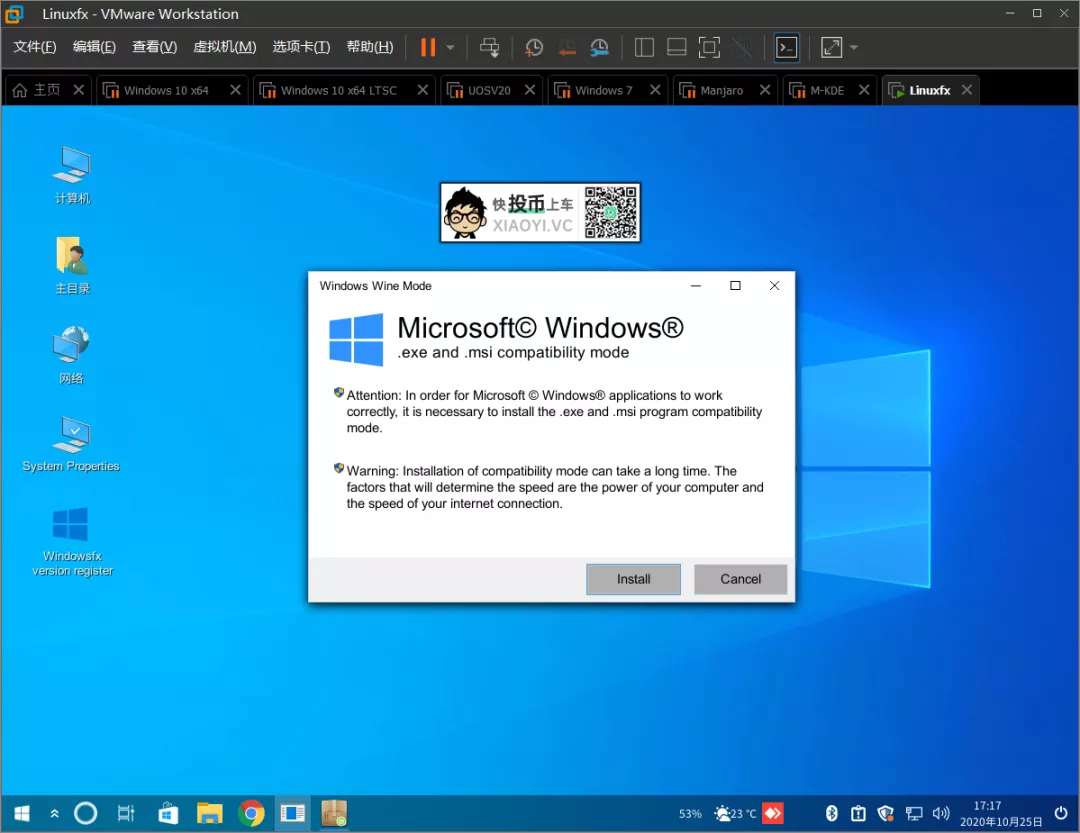This screenshot has width=1080, height=833.
Task: Expand the stretch display dropdown arrow
Action: point(854,48)
